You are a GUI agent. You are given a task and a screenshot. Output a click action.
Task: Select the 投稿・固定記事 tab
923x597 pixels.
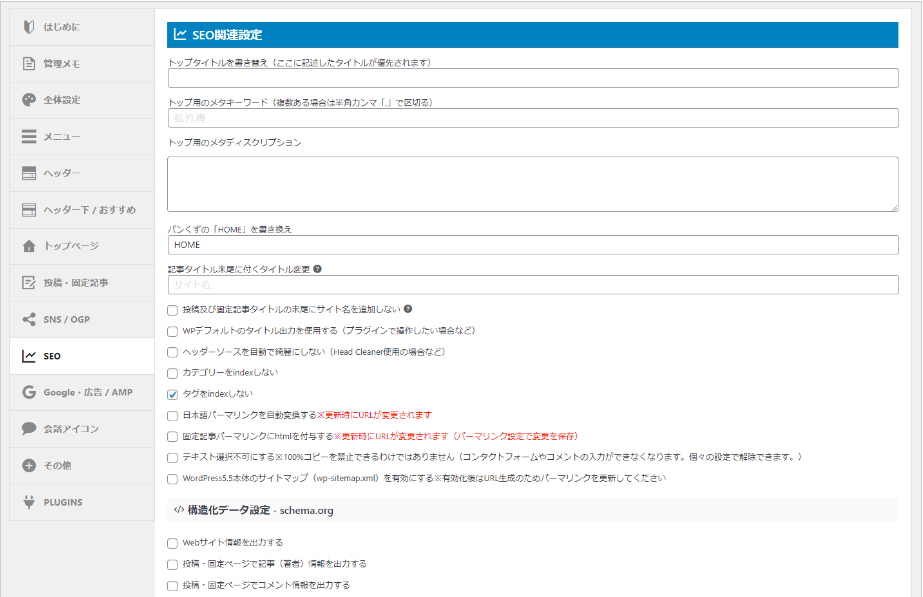coord(82,283)
